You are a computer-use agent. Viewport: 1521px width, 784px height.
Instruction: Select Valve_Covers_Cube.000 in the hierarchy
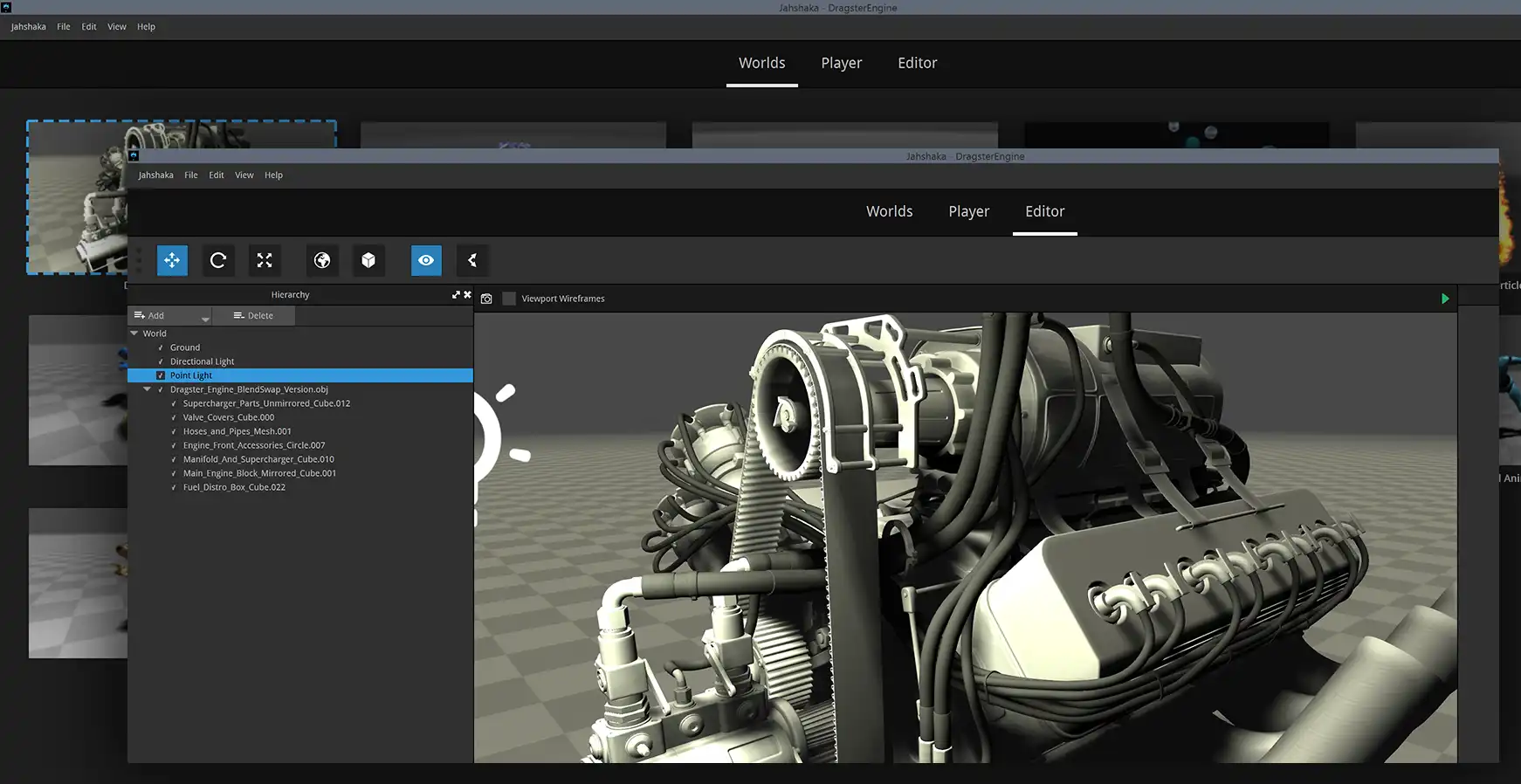(x=229, y=417)
